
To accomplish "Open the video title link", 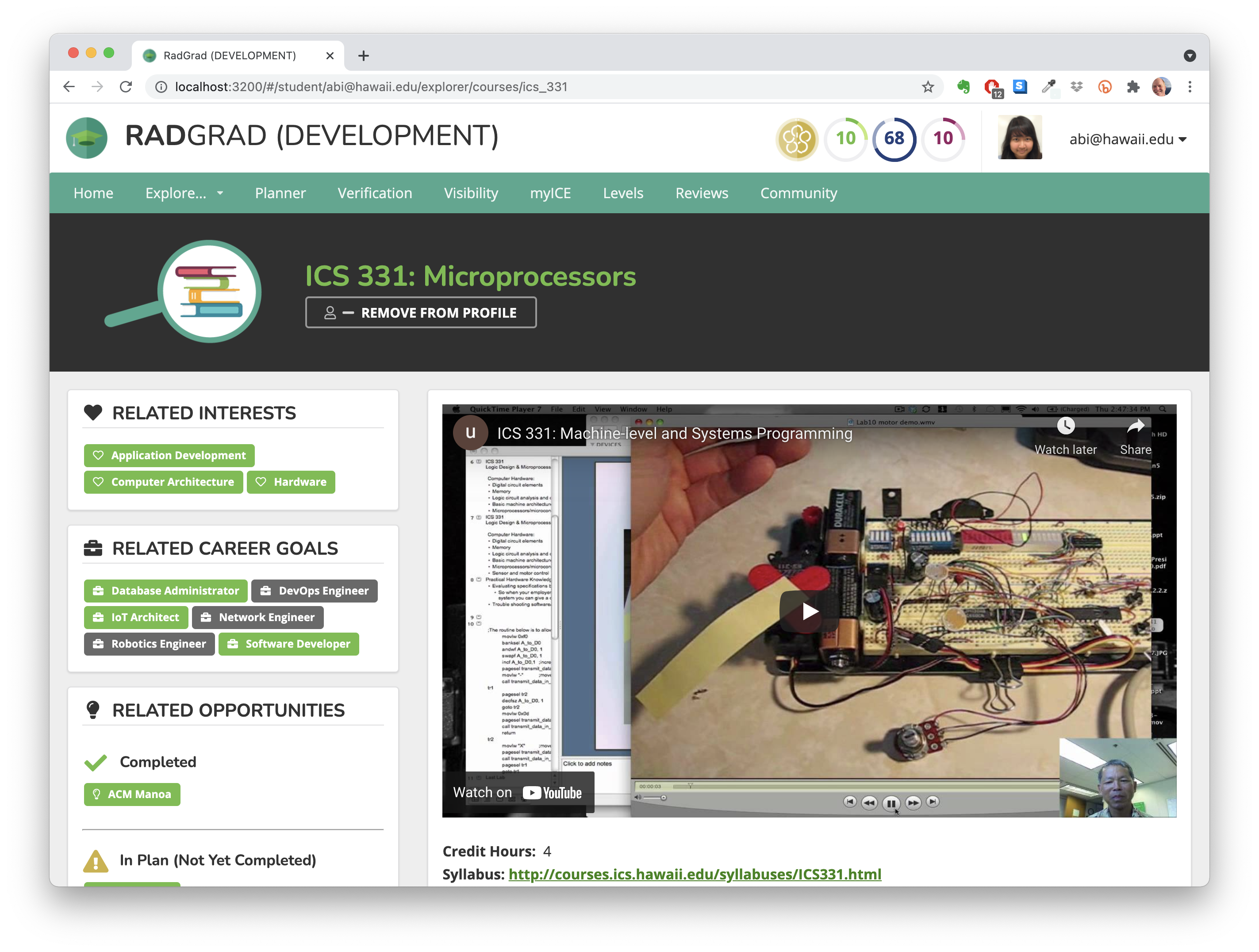I will coord(675,434).
